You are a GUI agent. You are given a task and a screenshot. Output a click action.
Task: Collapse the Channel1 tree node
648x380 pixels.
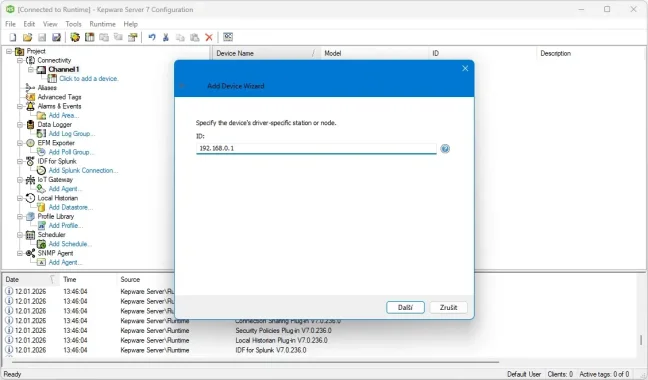(x=31, y=69)
